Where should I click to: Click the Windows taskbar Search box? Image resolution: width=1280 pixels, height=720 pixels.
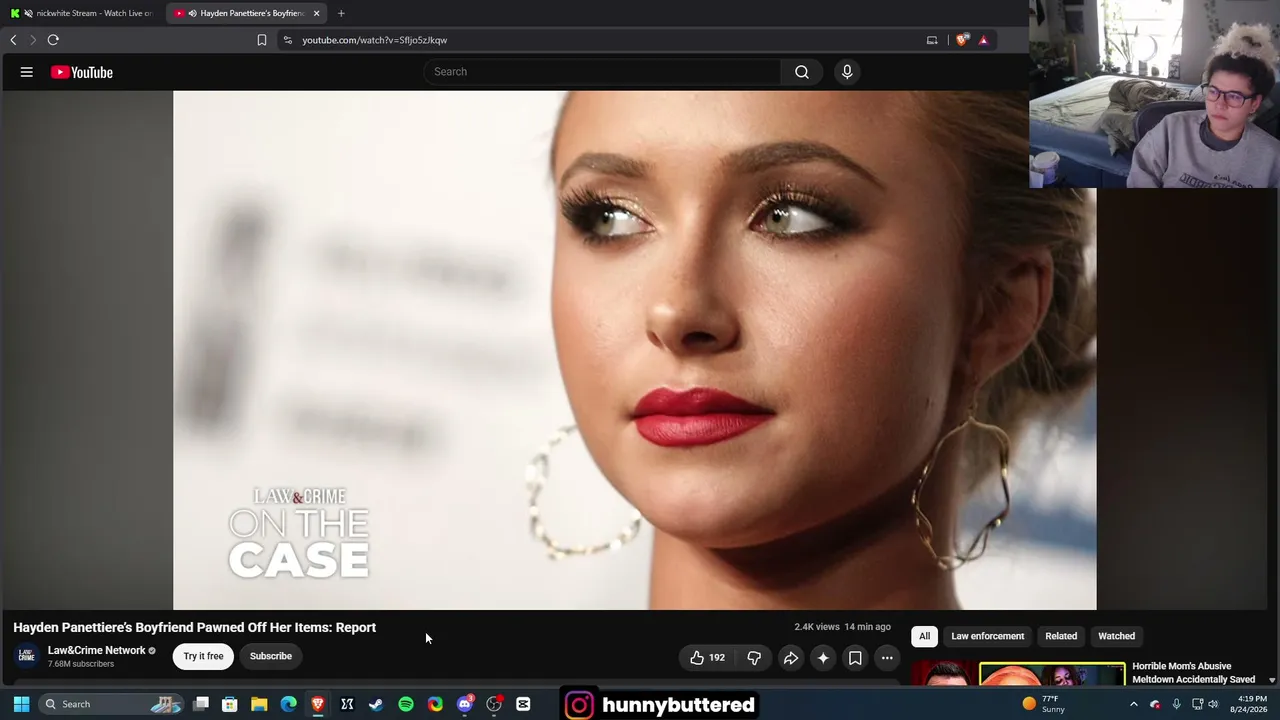click(110, 704)
